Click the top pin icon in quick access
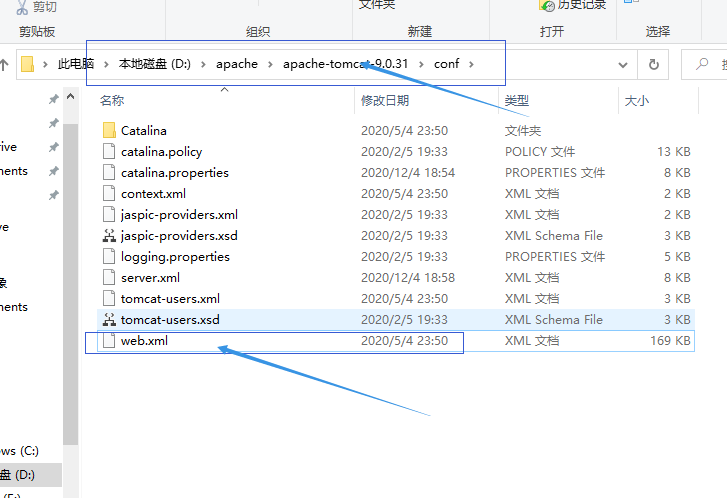This screenshot has height=498, width=727. (x=54, y=99)
